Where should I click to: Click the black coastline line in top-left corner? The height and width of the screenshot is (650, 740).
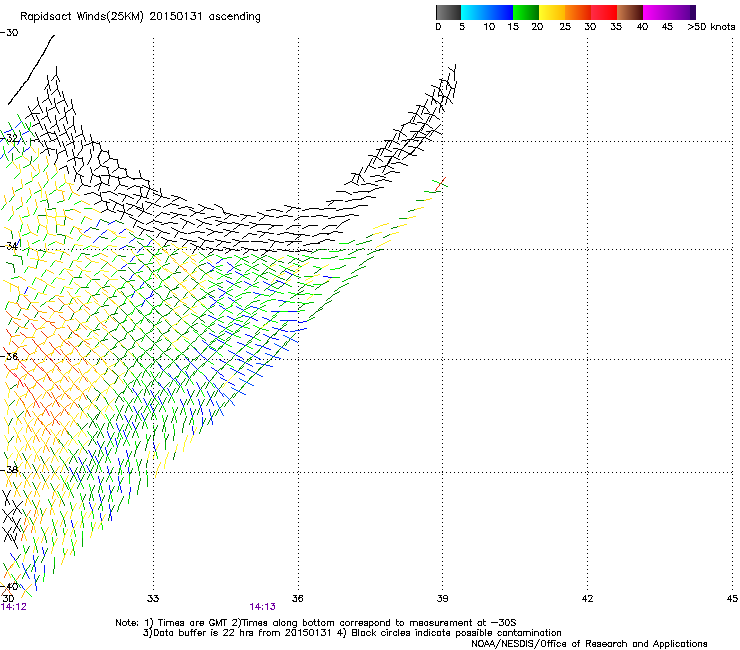coord(31,70)
